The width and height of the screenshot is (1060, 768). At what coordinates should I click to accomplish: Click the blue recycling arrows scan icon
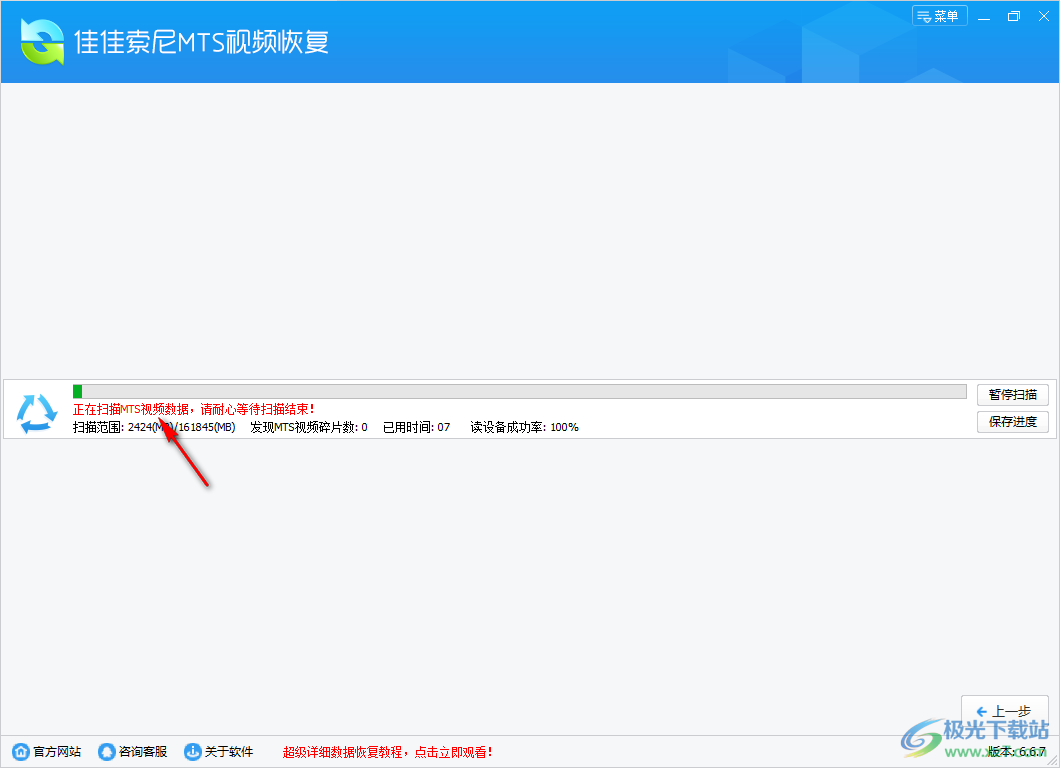(37, 413)
